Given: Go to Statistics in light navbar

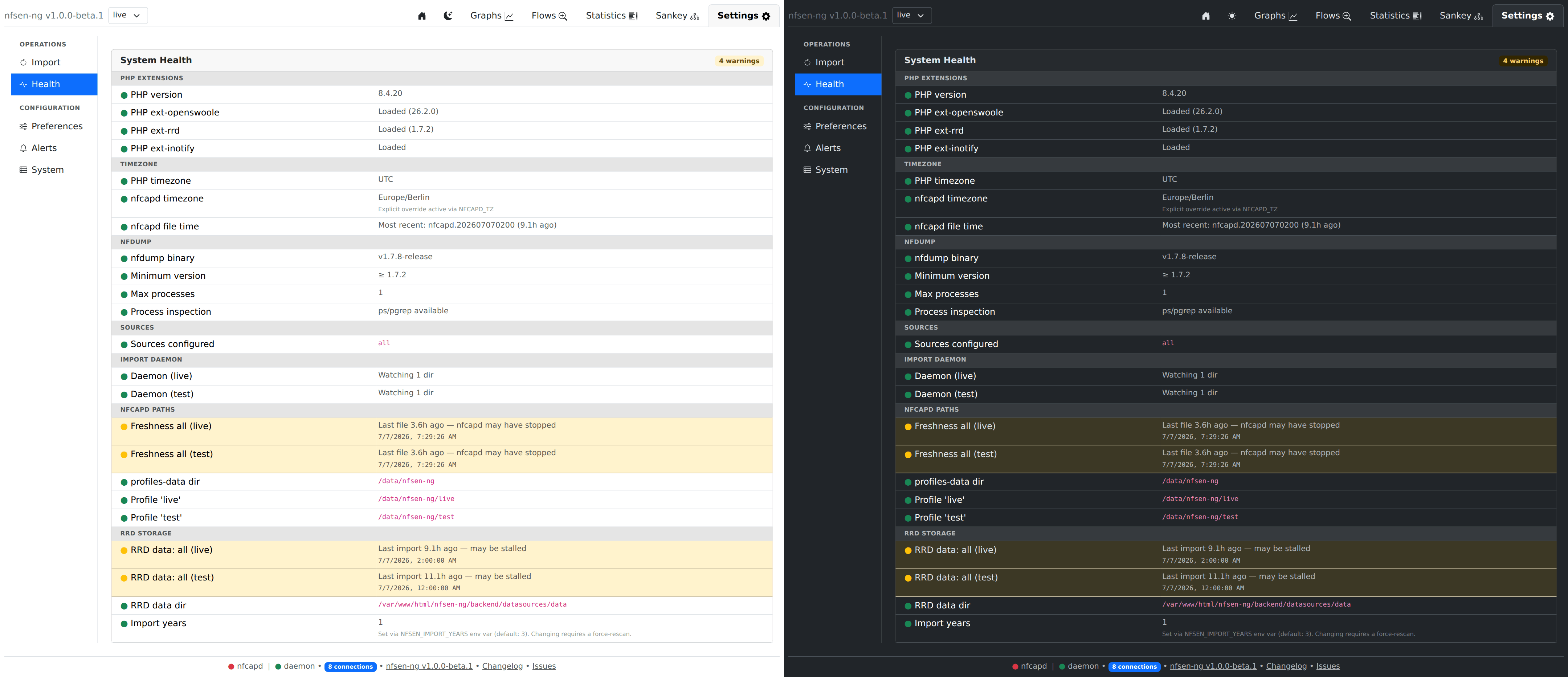Looking at the screenshot, I should pos(612,16).
